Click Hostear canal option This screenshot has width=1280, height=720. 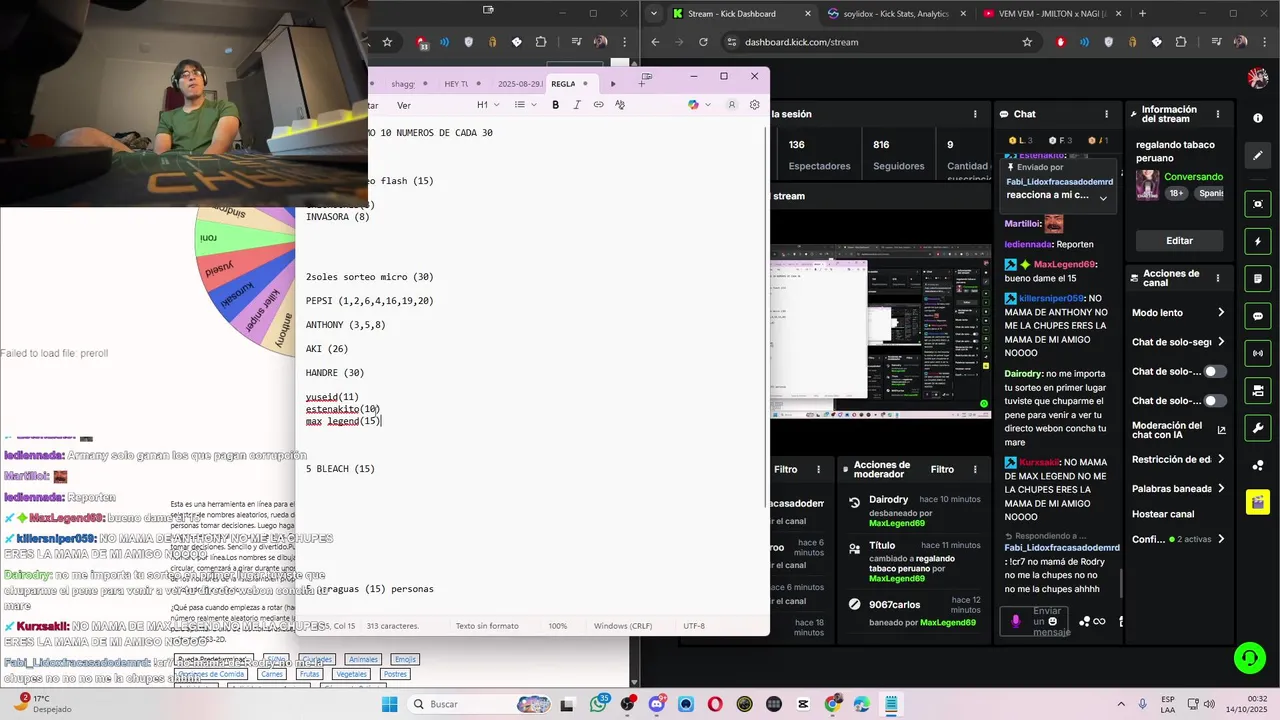coord(1163,514)
